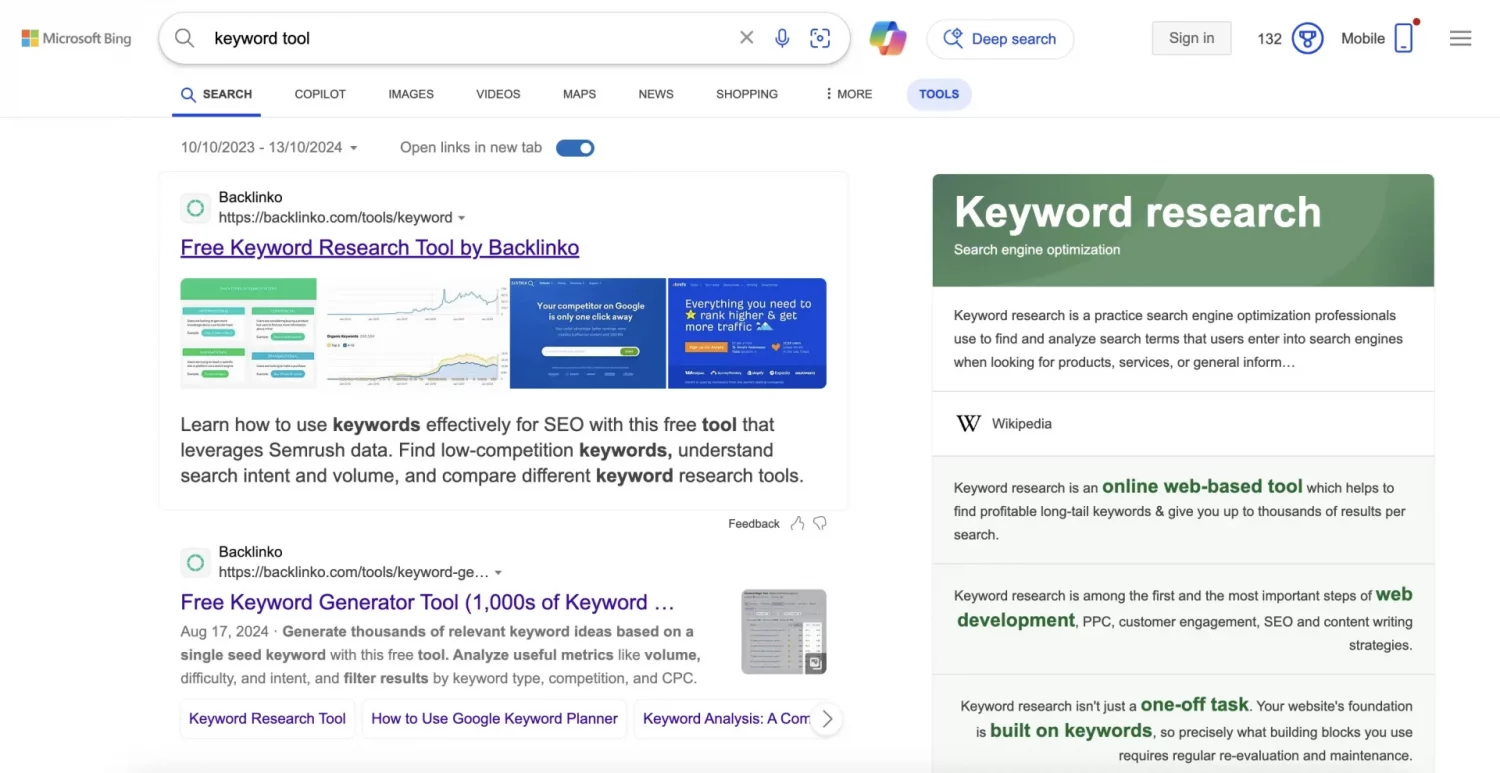
Task: Open Keyword Generator result thumbnail
Action: coord(784,632)
